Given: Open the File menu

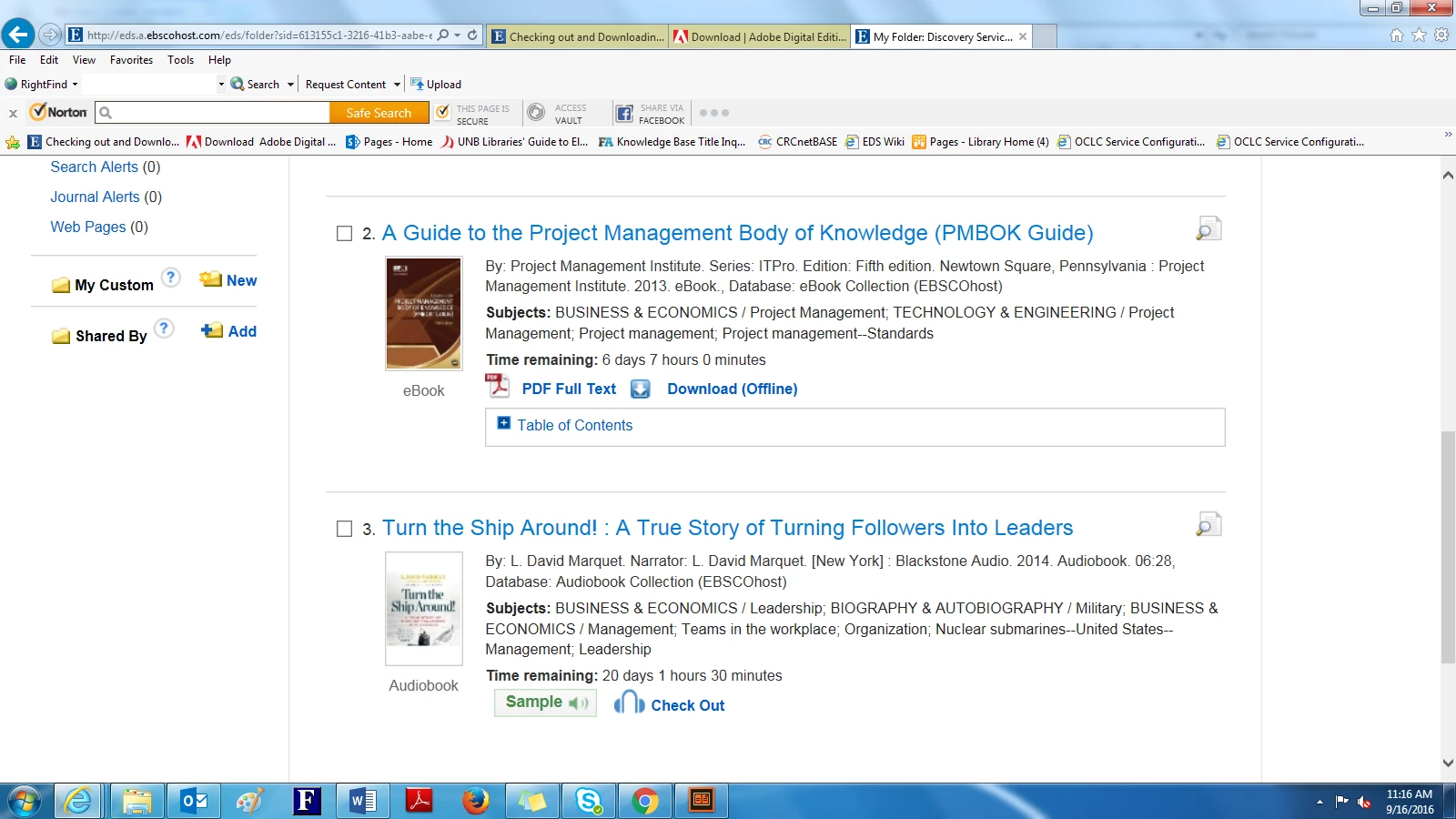Looking at the screenshot, I should coord(17,60).
